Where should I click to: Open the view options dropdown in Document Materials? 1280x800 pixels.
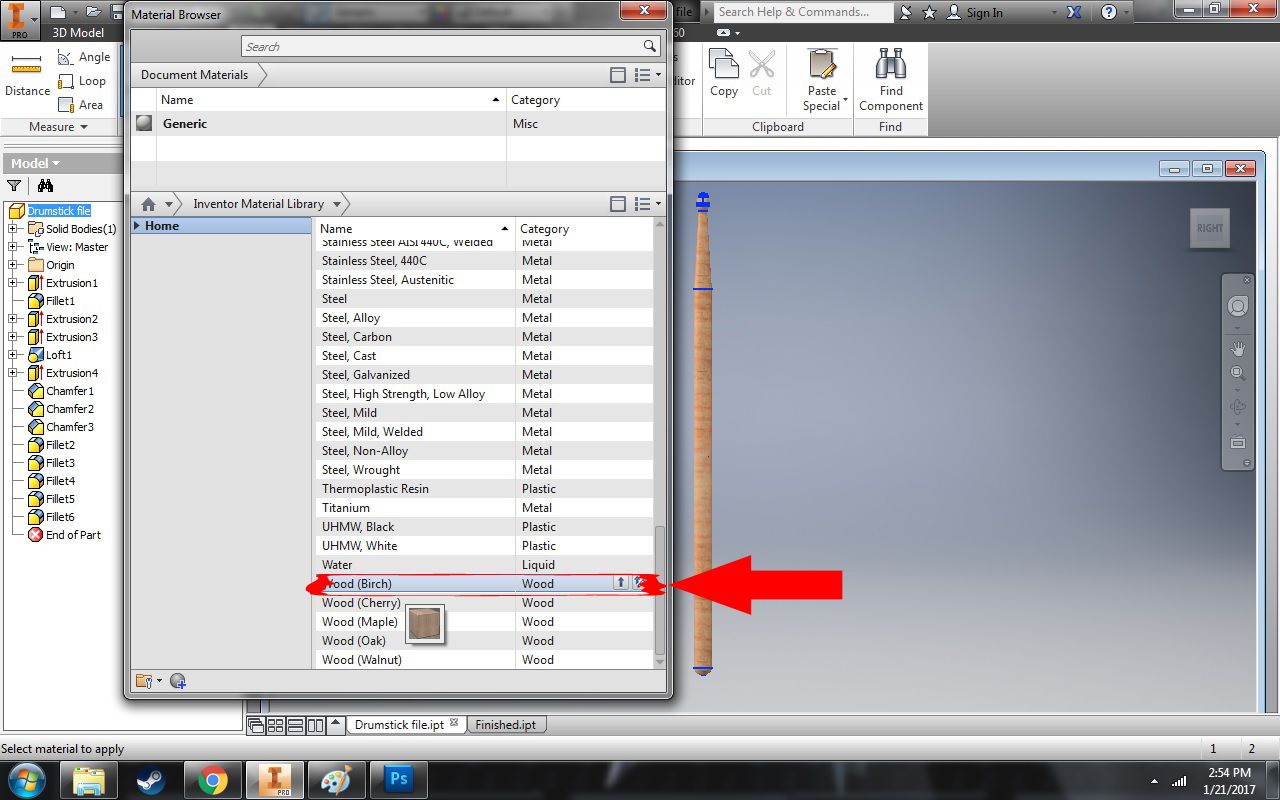click(646, 75)
